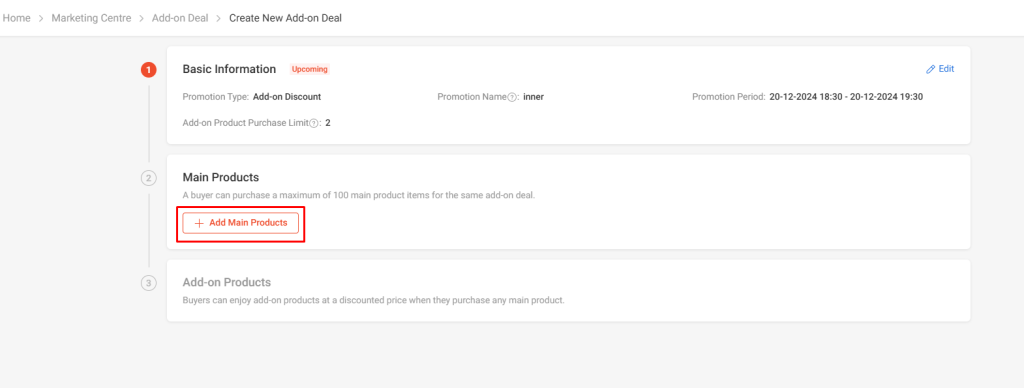Go to Home in the breadcrumb
1024x388 pixels.
16,18
